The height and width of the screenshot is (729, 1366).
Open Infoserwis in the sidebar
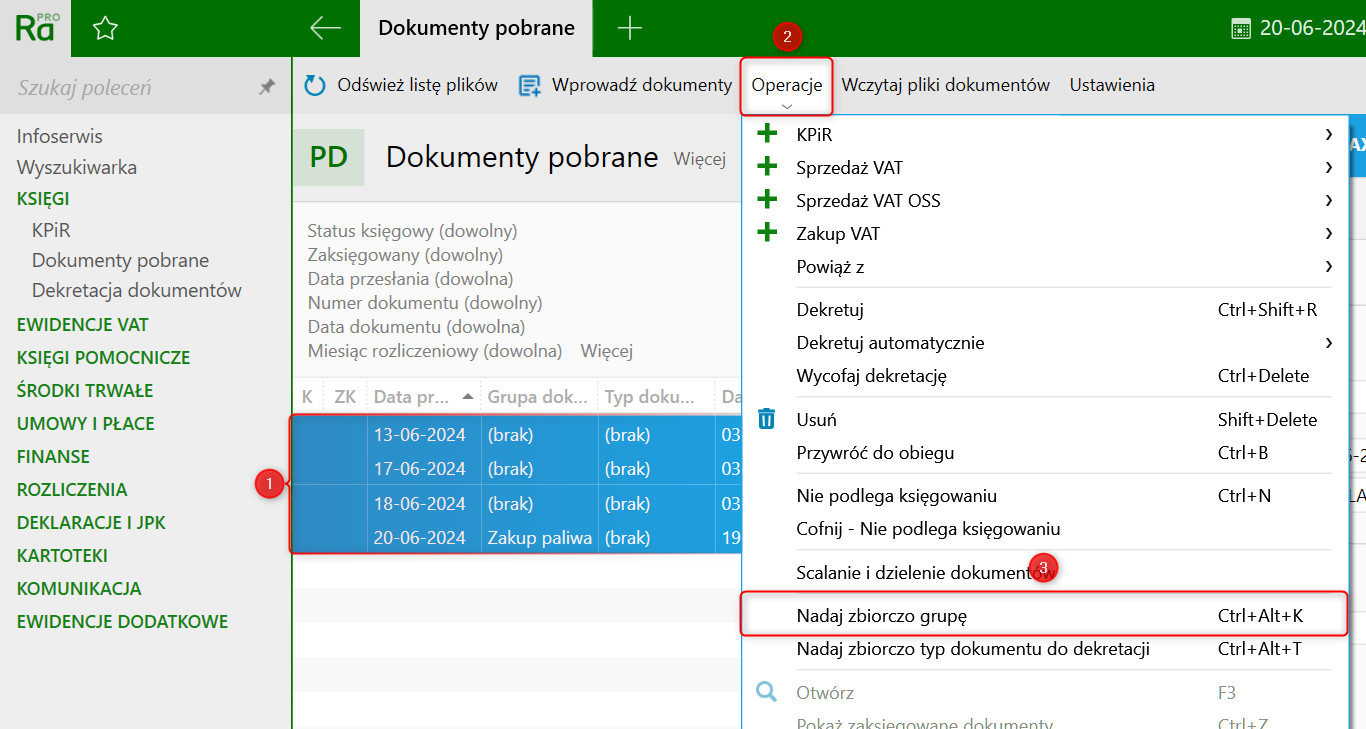60,136
